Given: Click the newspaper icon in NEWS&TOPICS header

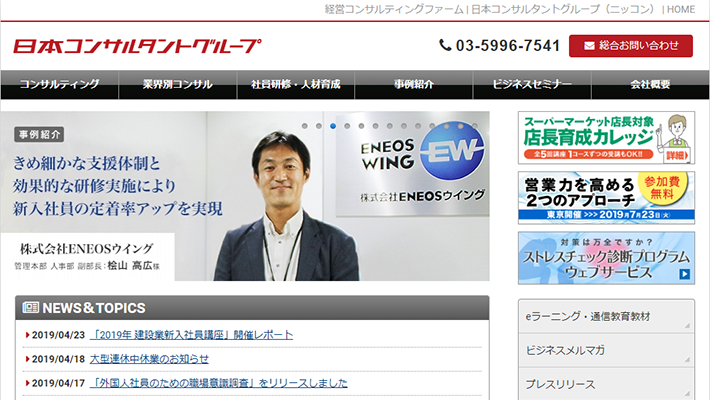Looking at the screenshot, I should pos(30,308).
